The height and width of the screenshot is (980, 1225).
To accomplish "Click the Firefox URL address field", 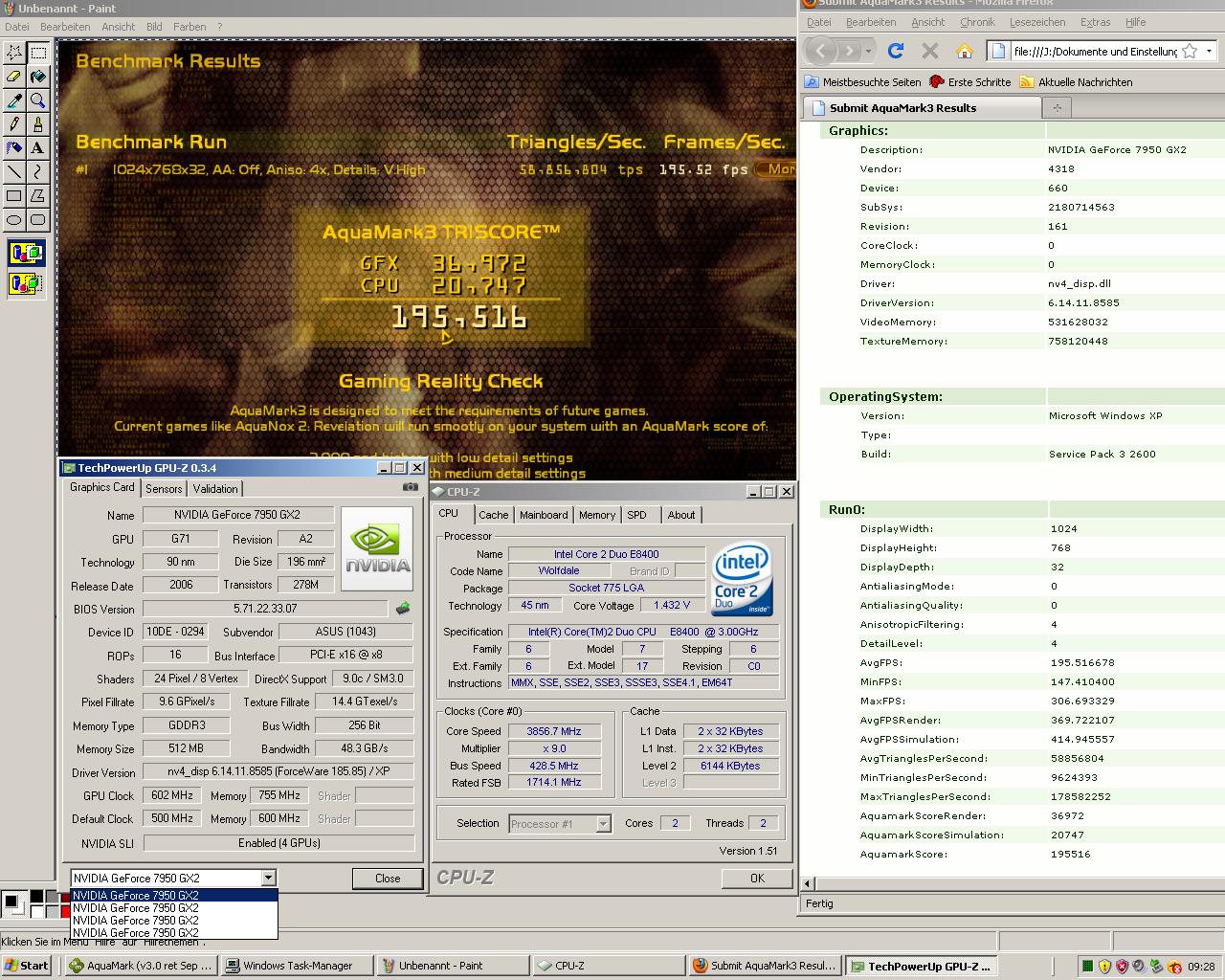I will click(x=1094, y=51).
